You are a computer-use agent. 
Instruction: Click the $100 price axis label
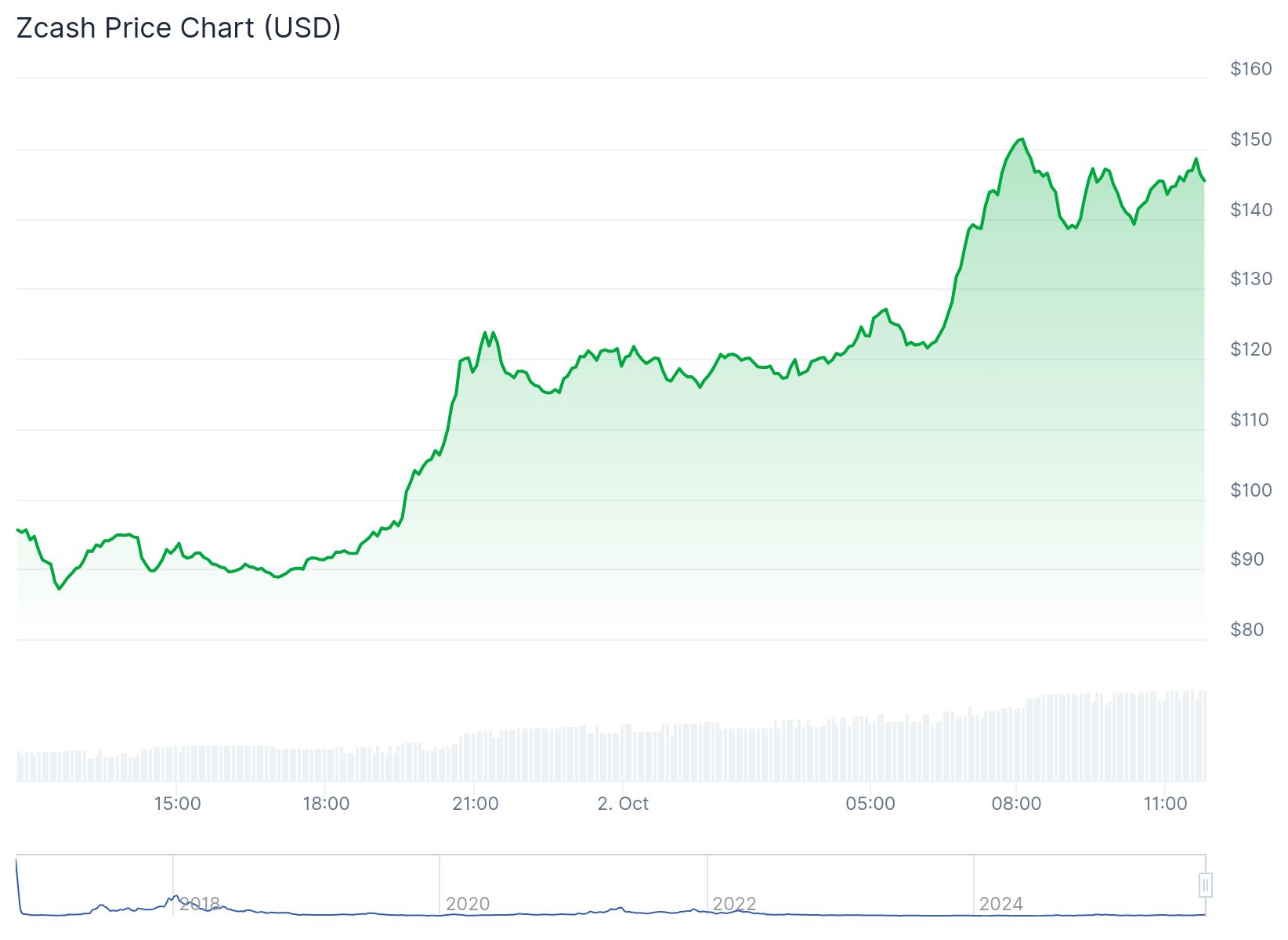tap(1250, 490)
